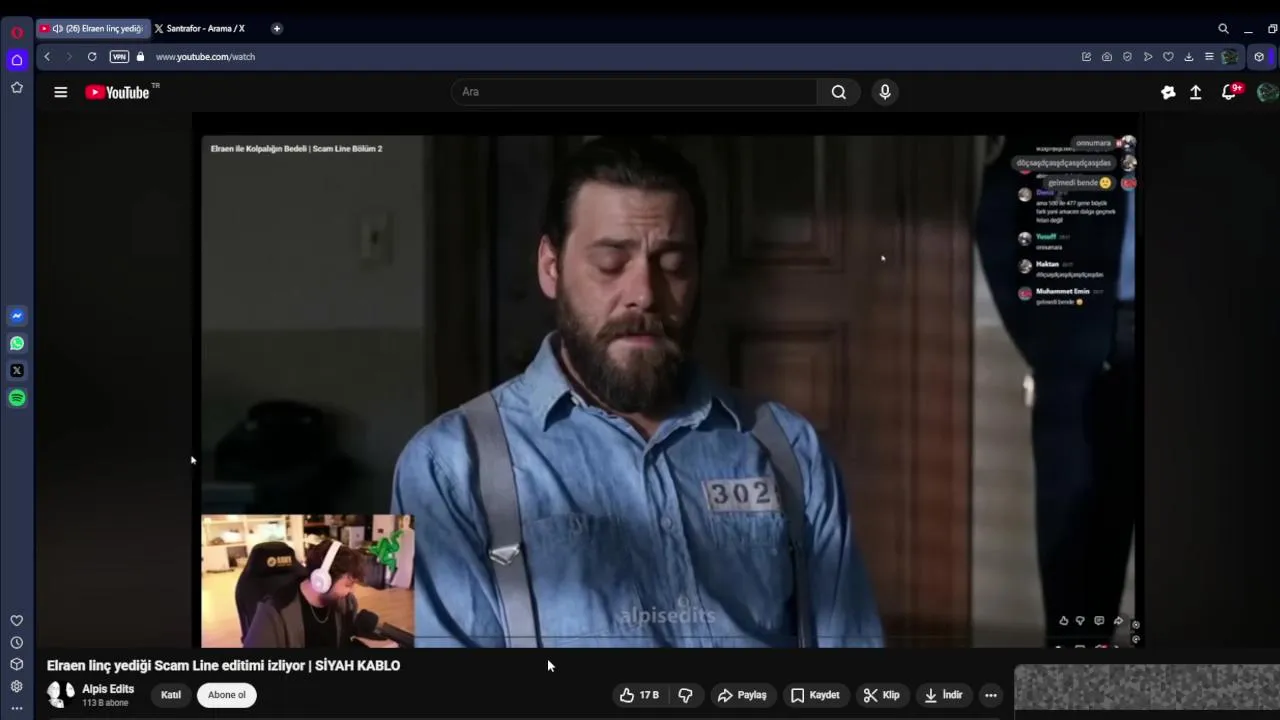Open a new browser tab
The width and height of the screenshot is (1280, 720).
click(277, 28)
